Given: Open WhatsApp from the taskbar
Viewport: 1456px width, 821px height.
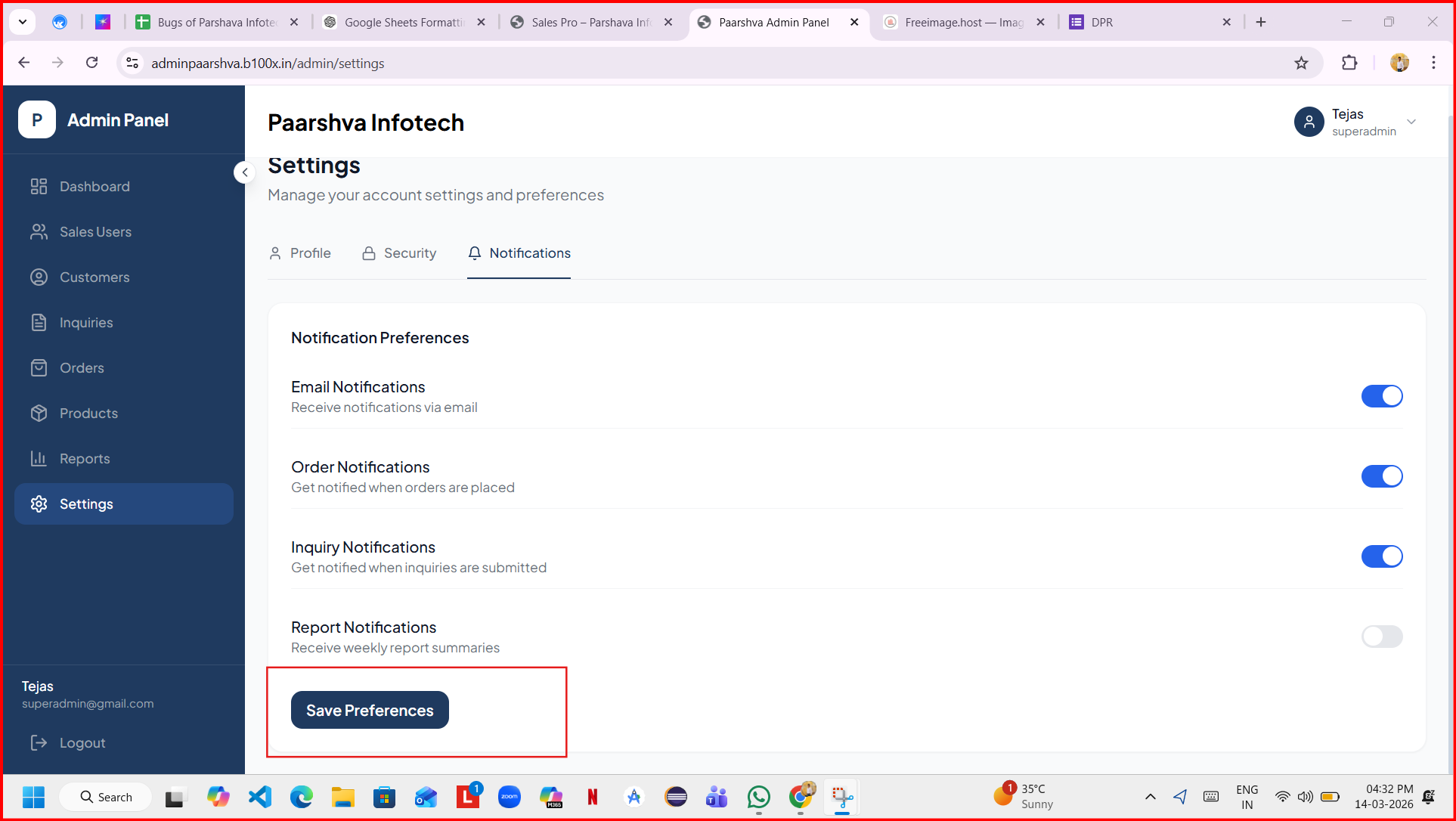Looking at the screenshot, I should pyautogui.click(x=759, y=797).
